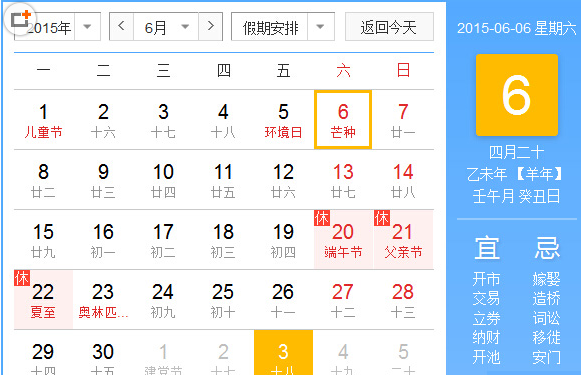Image resolution: width=582 pixels, height=375 pixels.
Task: Select June 5 环境日
Action: pyautogui.click(x=283, y=120)
